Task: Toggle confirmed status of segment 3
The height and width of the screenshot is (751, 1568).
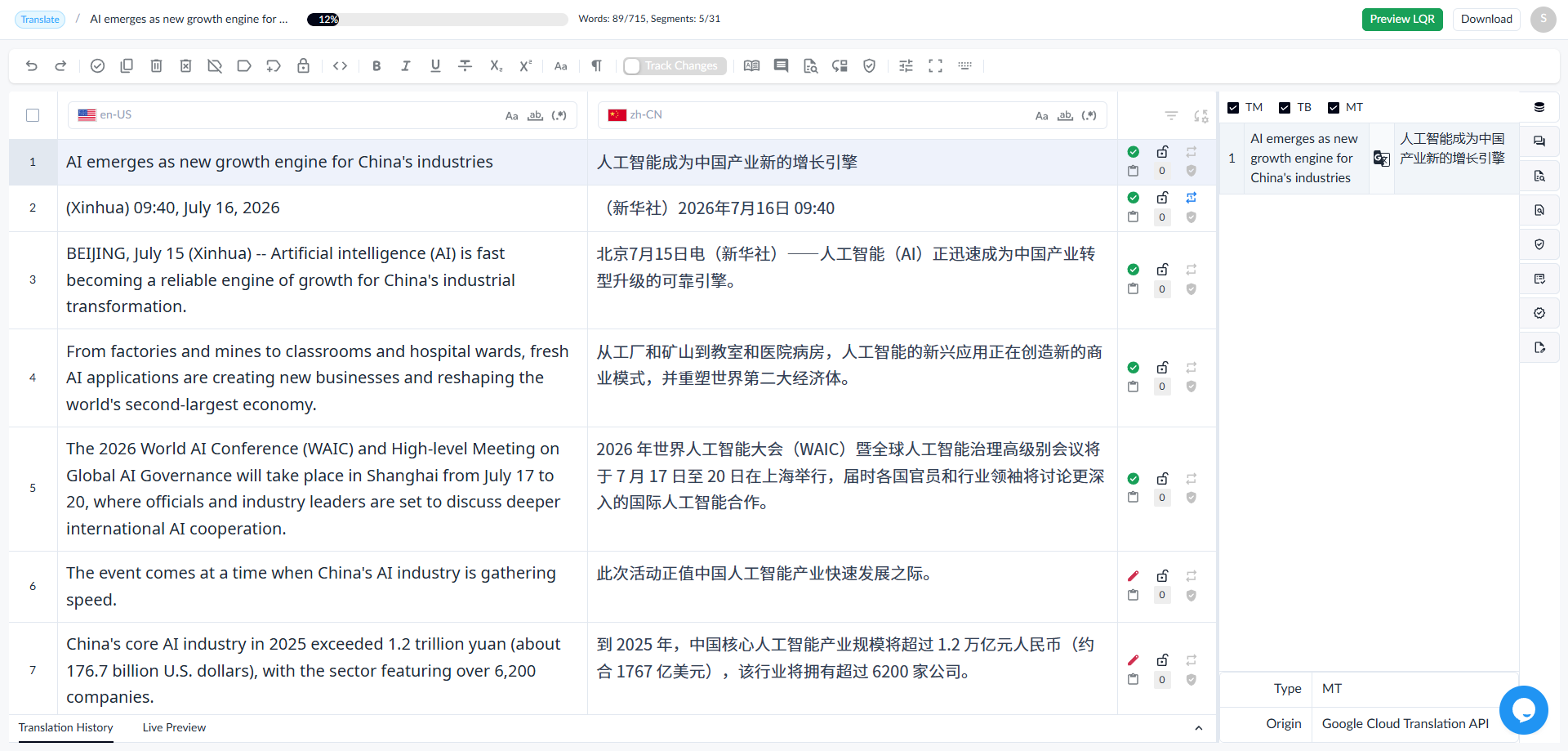Action: (1134, 270)
